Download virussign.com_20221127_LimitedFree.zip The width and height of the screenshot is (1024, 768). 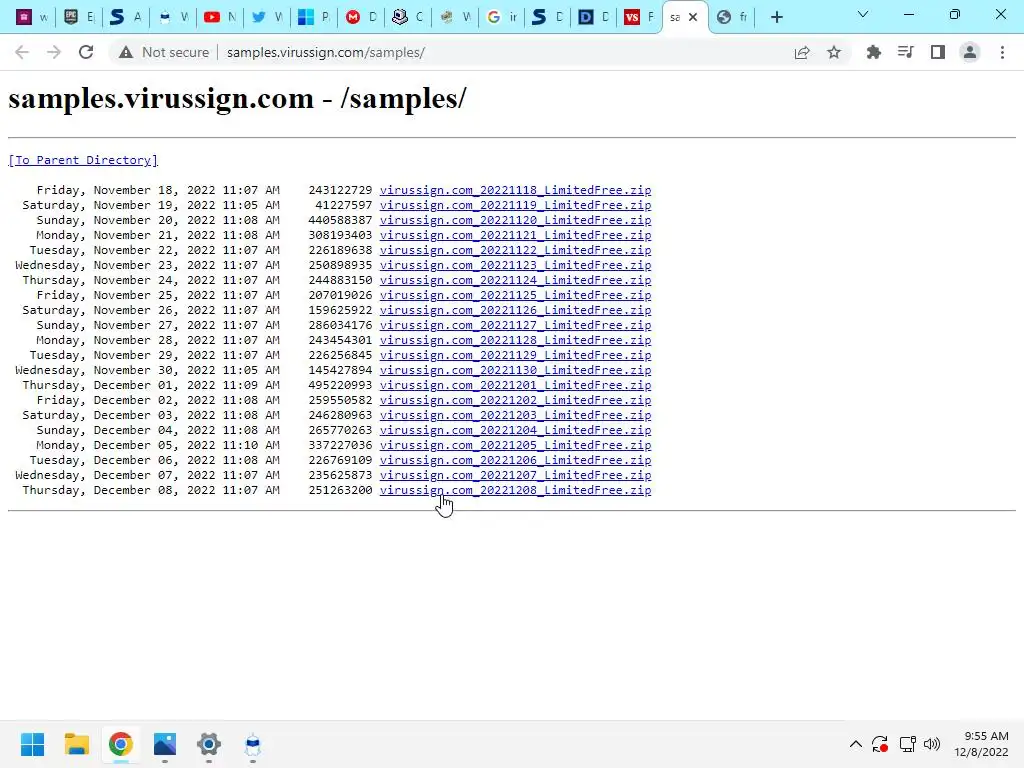[515, 325]
